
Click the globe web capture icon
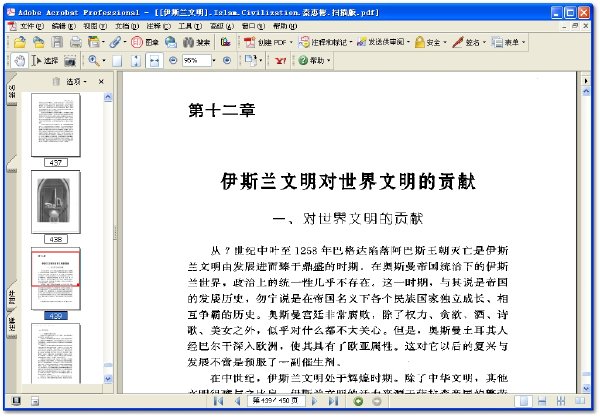tap(171, 42)
